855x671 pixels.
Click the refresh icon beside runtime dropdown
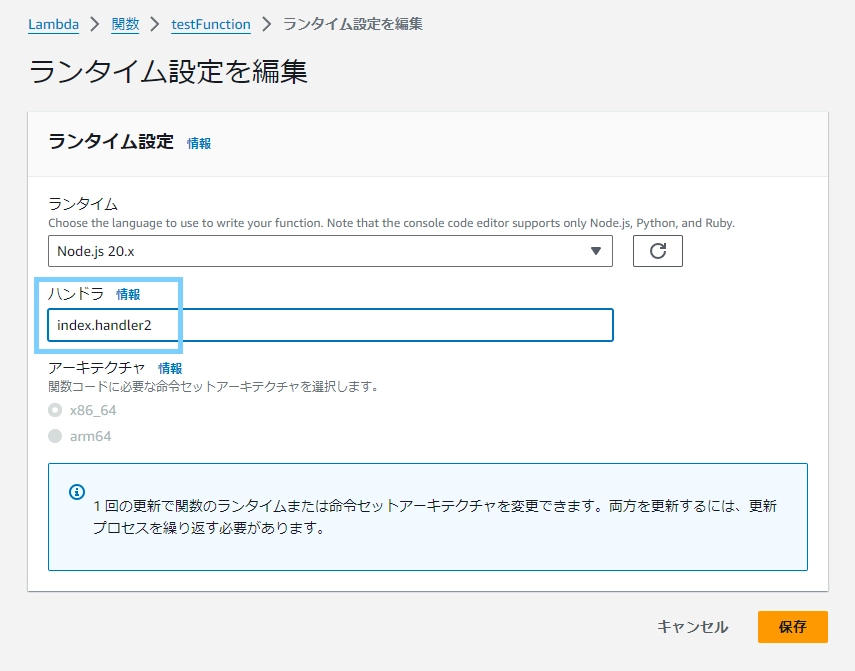pyautogui.click(x=658, y=251)
